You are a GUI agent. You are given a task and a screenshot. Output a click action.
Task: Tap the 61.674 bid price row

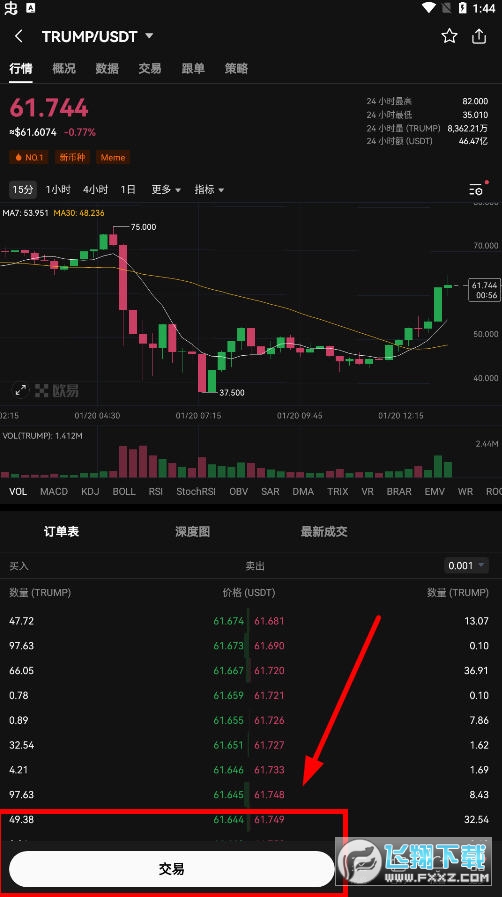point(229,621)
